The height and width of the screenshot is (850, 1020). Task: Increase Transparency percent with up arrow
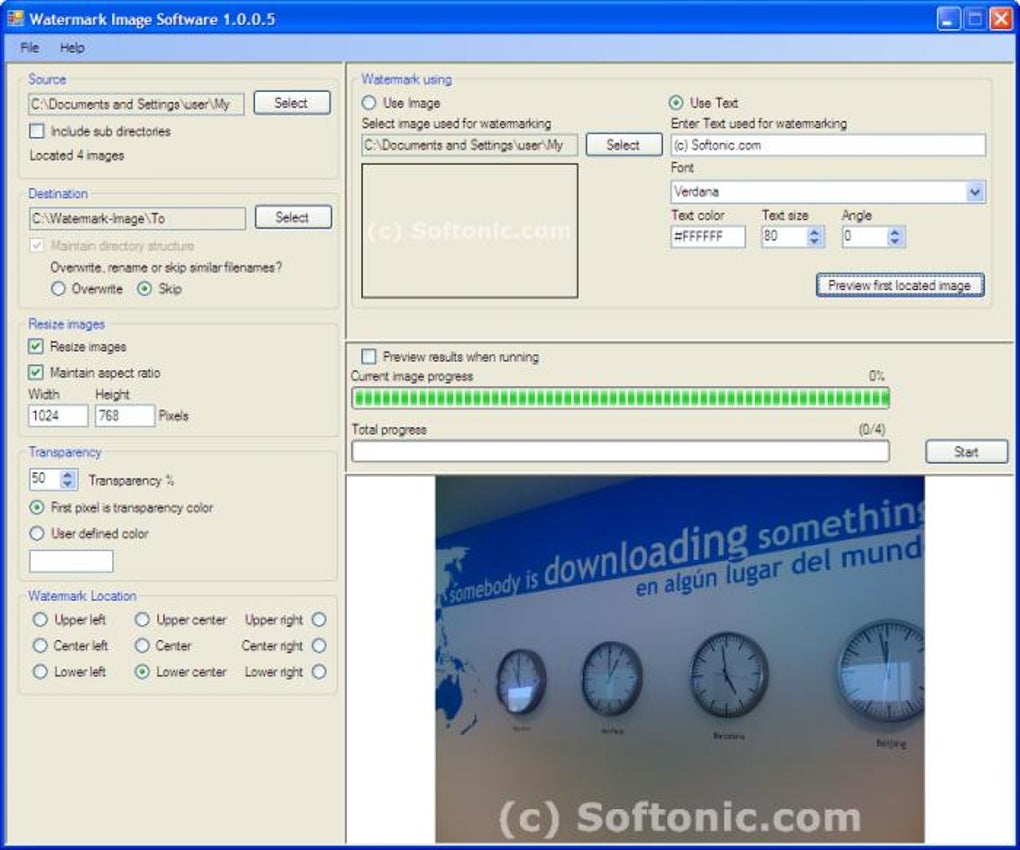[x=68, y=475]
